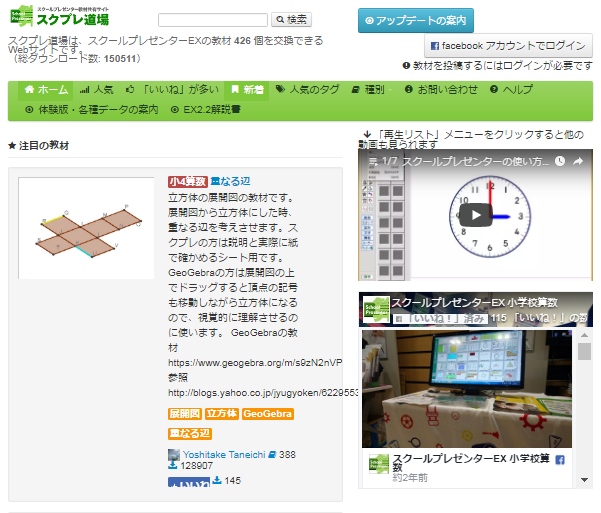Open 重なる辺 material title link
The image size is (601, 513).
pyautogui.click(x=230, y=181)
